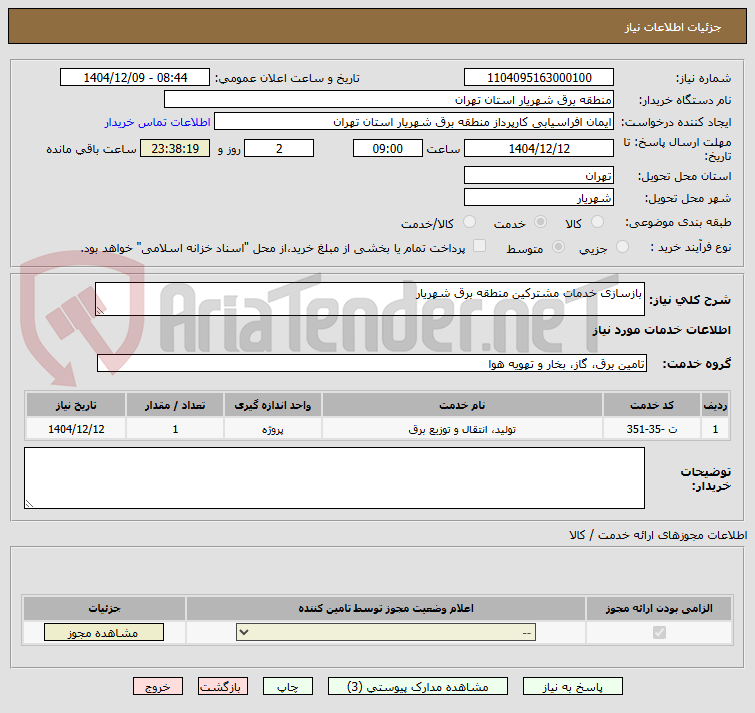
Task: Click the جزئیات column header
Action: click(104, 609)
